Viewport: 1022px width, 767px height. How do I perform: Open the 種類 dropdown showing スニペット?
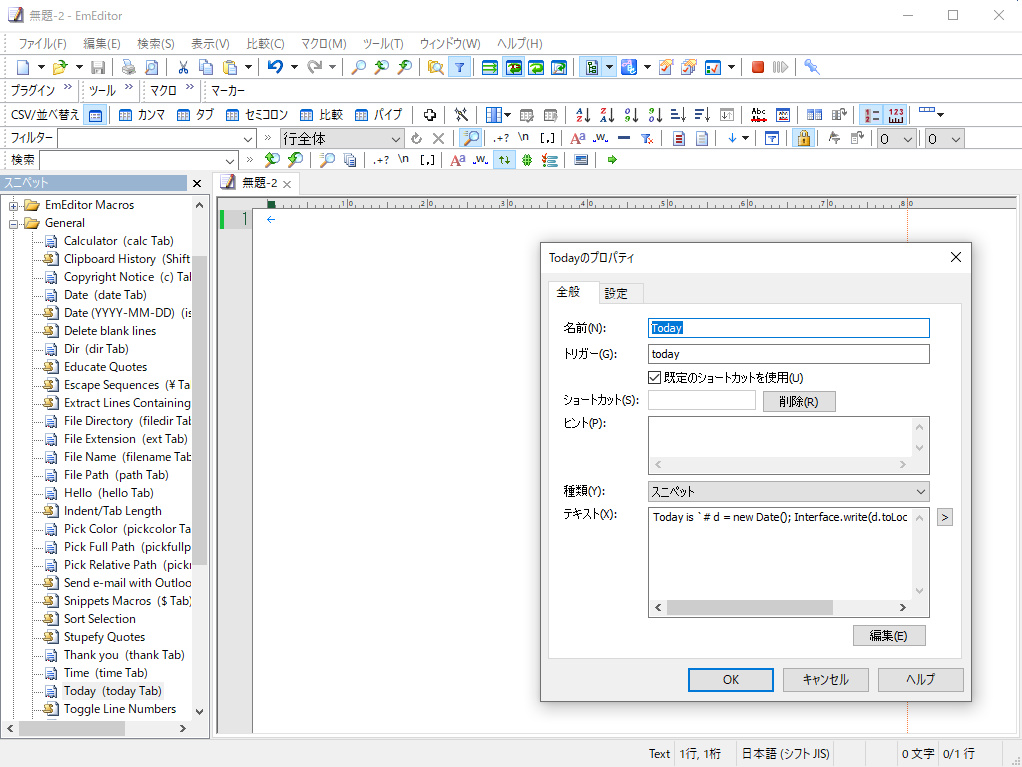pyautogui.click(x=788, y=492)
